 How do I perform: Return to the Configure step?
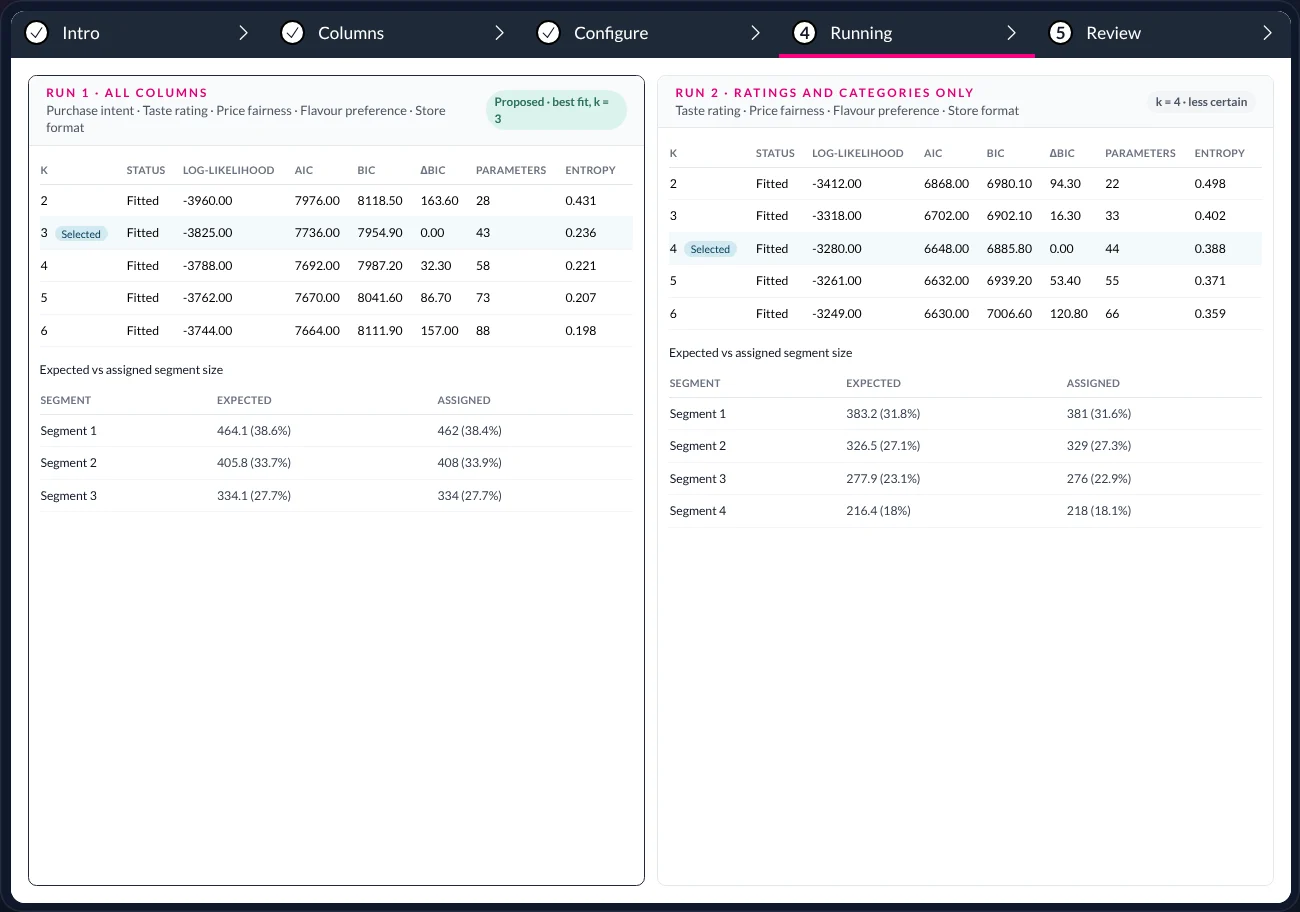pos(611,33)
